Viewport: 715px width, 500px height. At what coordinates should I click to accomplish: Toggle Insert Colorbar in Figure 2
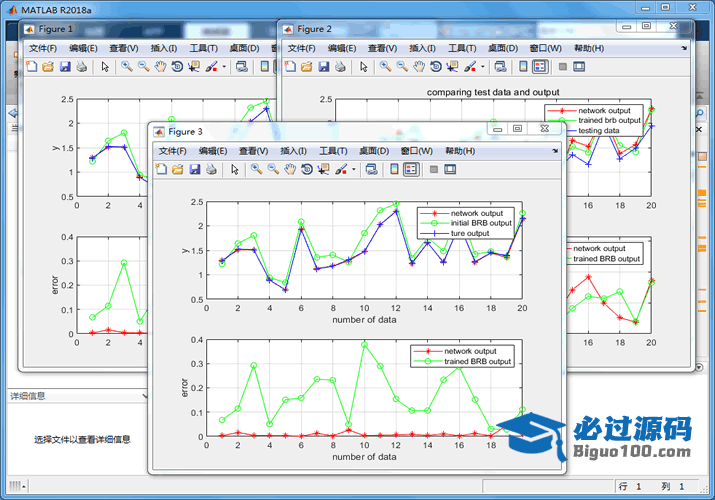[523, 67]
